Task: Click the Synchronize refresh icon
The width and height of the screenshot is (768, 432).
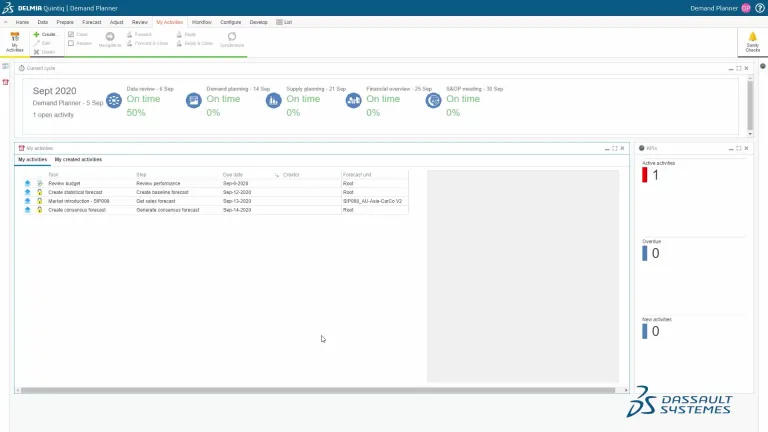Action: pyautogui.click(x=232, y=37)
